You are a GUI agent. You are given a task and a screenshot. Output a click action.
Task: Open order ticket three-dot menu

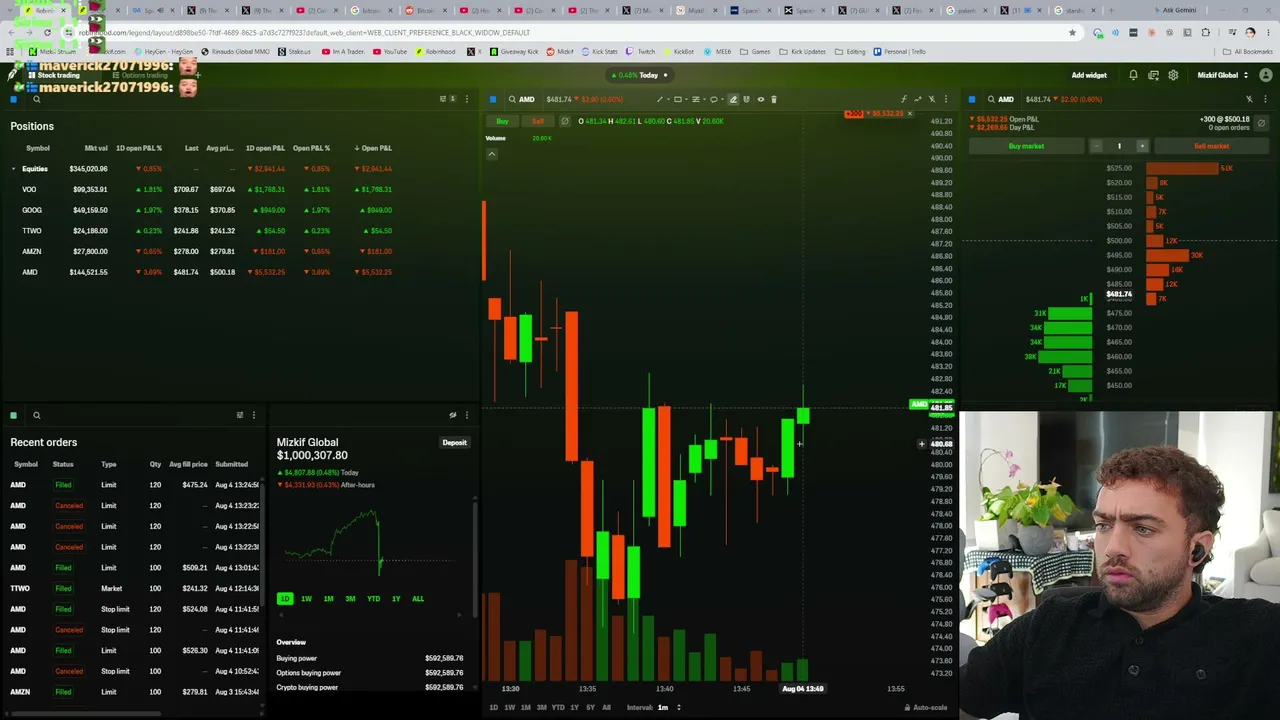(x=1266, y=99)
